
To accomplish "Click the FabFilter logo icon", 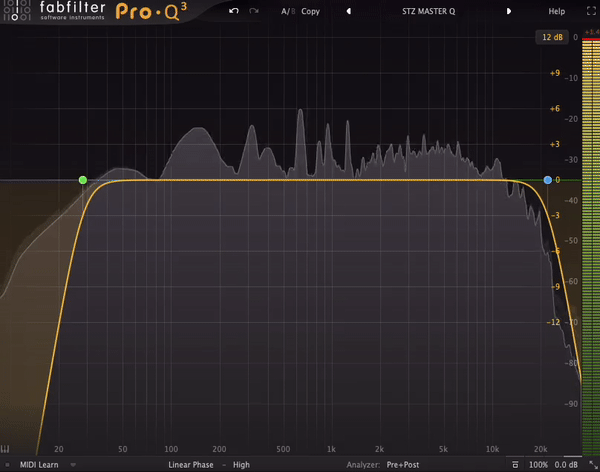I will (x=15, y=11).
